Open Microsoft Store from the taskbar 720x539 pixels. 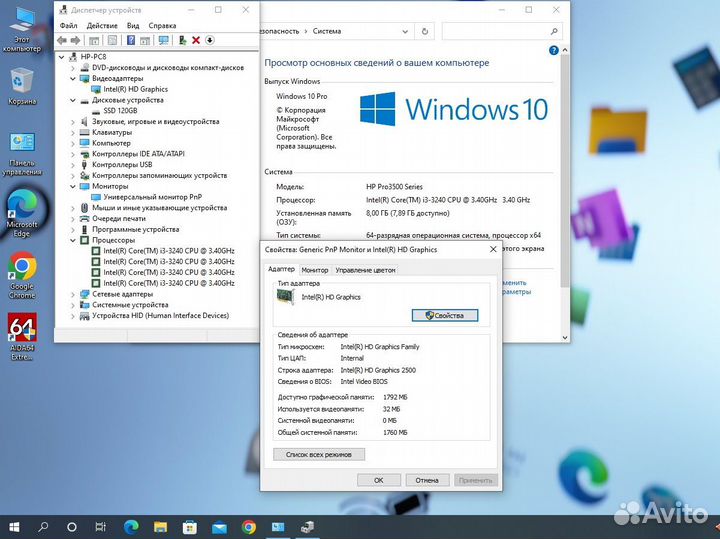pyautogui.click(x=190, y=527)
